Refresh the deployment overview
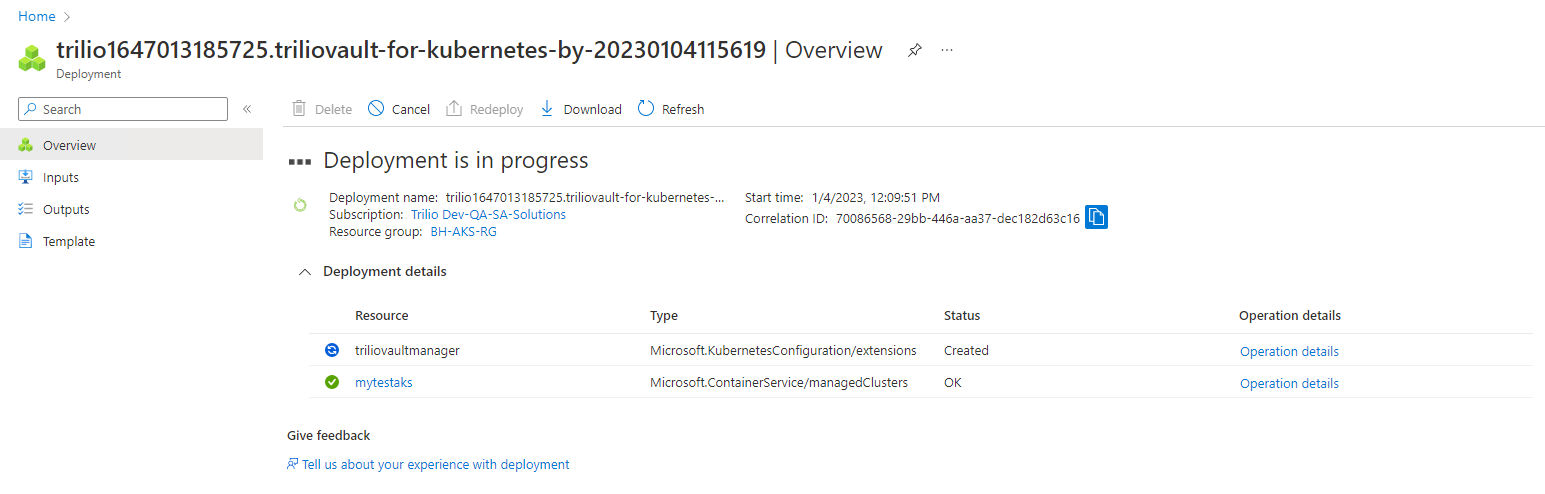Screen dimensions: 1545x494 671,109
